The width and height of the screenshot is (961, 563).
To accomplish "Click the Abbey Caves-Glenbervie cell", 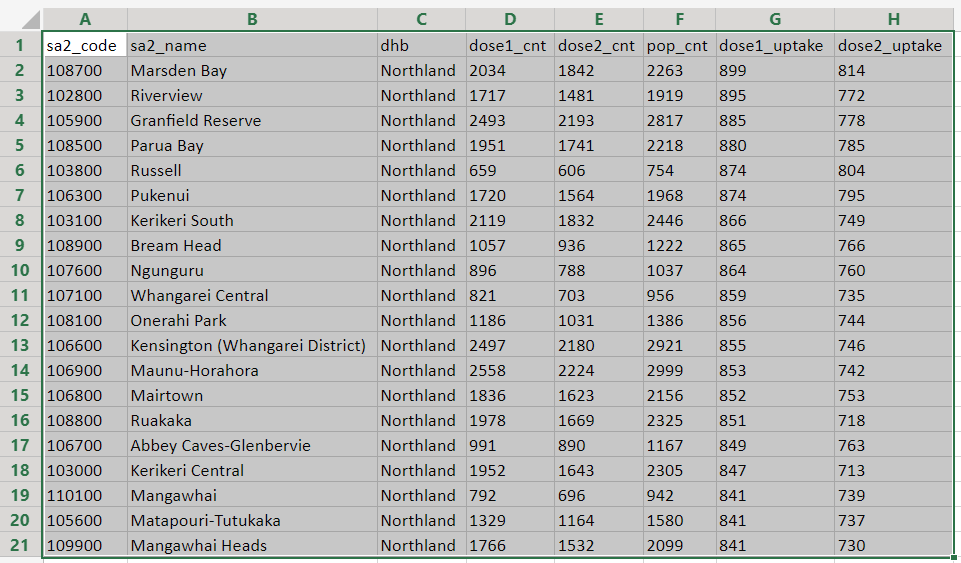I will click(252, 446).
